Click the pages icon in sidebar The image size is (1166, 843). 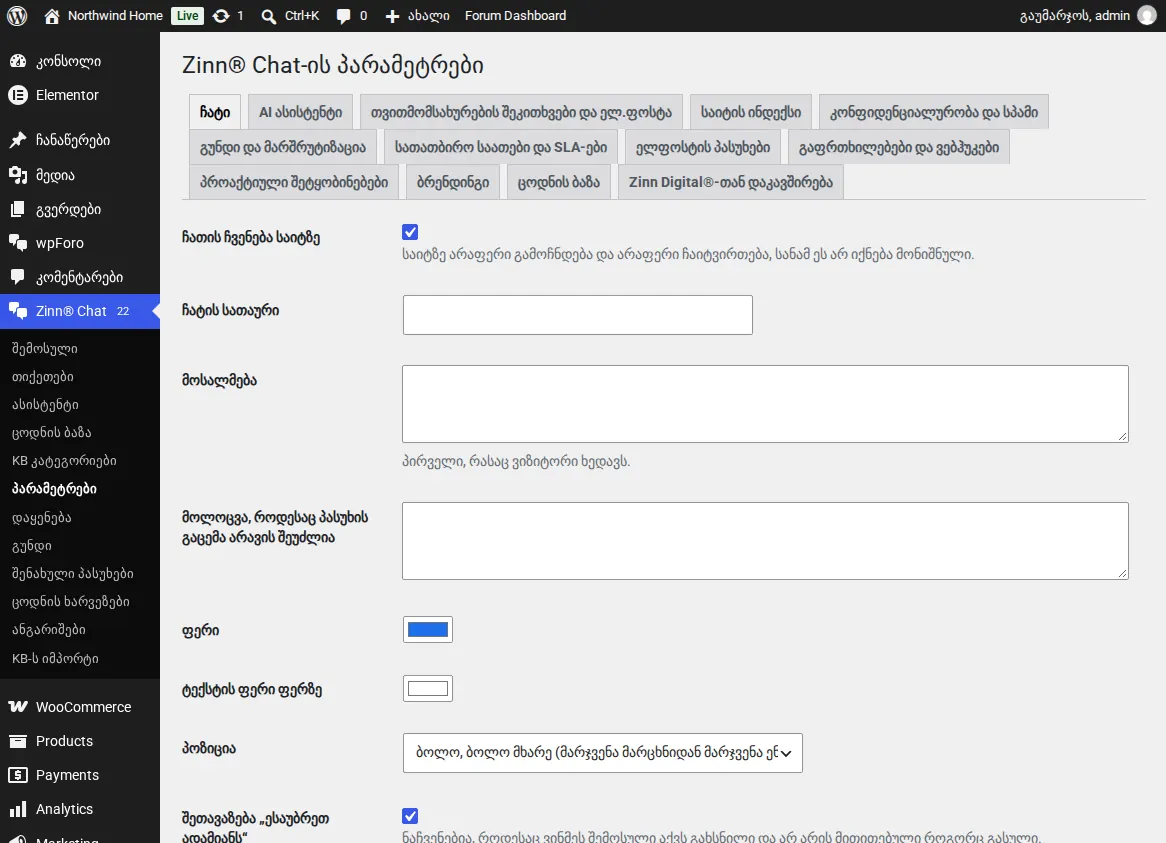[18, 209]
